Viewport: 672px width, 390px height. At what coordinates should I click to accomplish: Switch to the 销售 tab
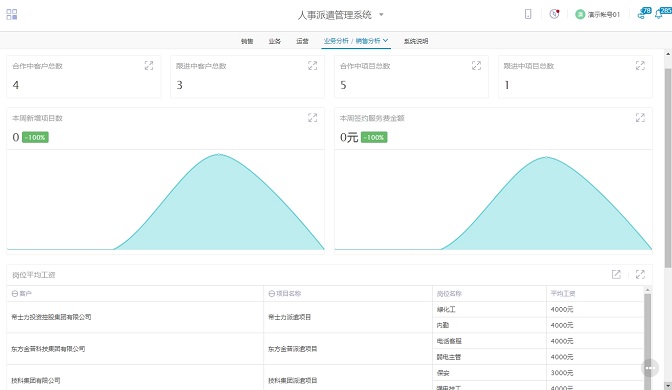point(247,41)
